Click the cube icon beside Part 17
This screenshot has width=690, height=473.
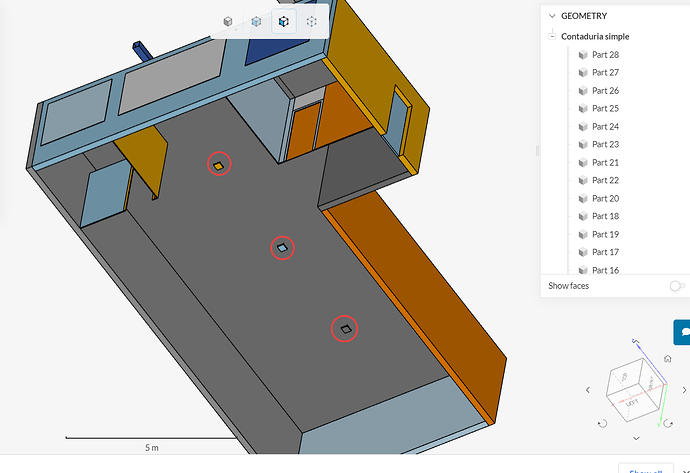[583, 252]
